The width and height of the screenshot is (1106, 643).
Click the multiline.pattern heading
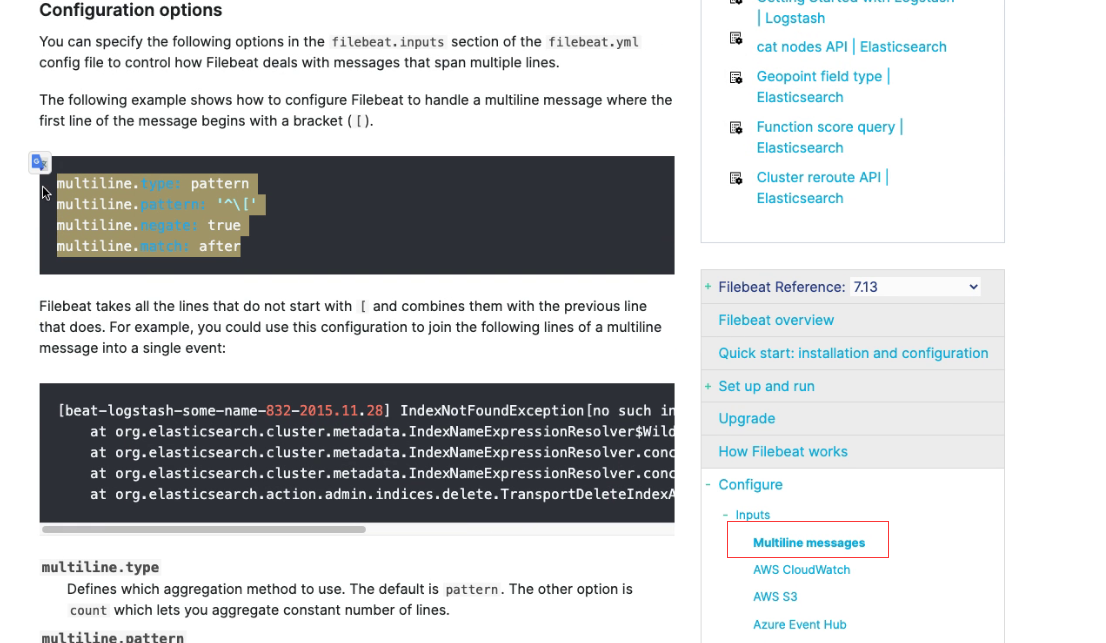coord(113,637)
